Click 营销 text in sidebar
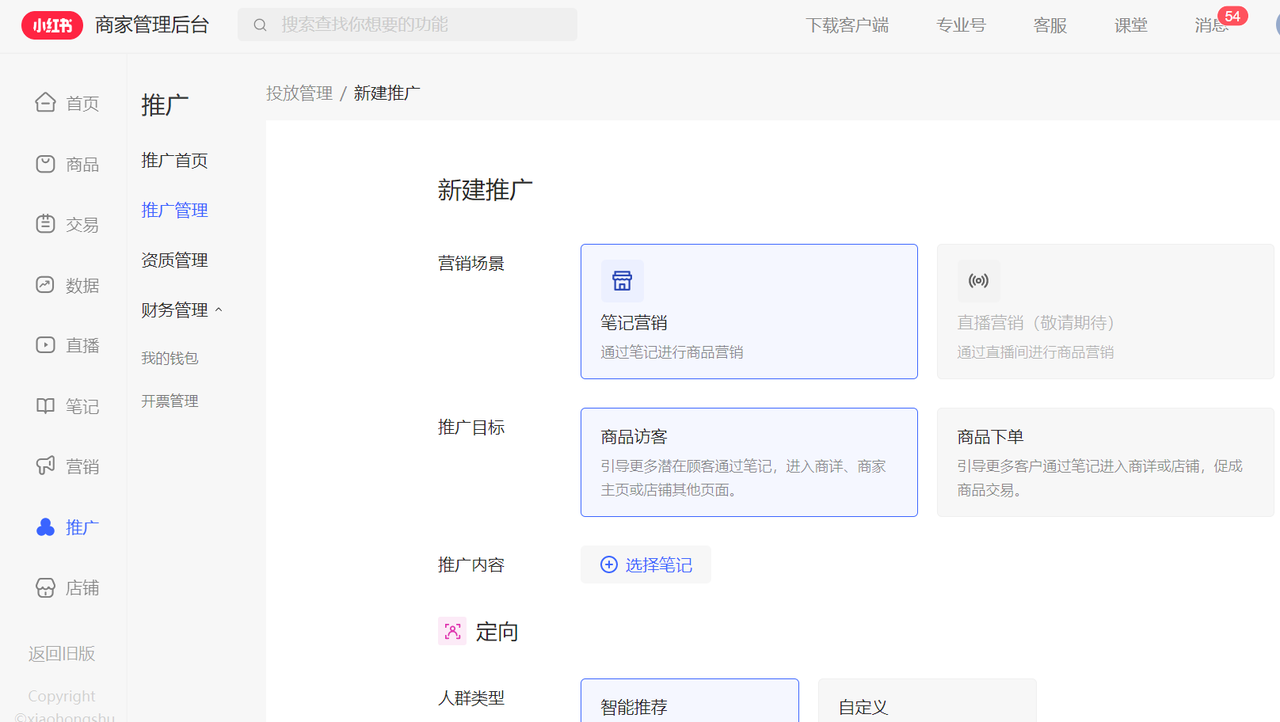 click(83, 467)
